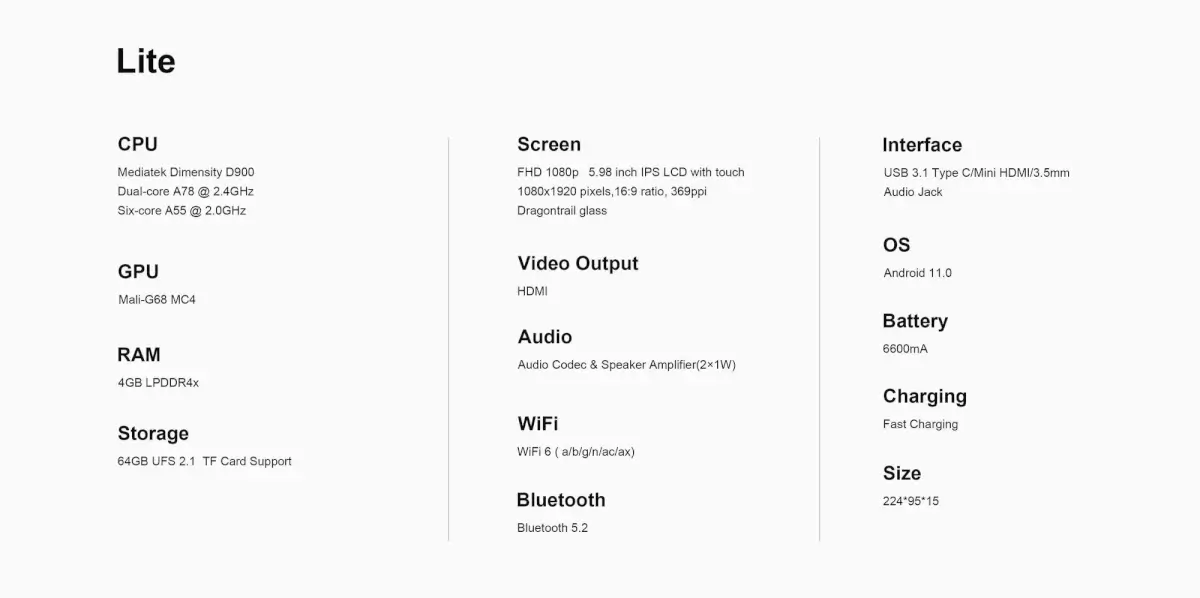The image size is (1200, 598).
Task: Click the Fast Charging text
Action: [x=920, y=424]
